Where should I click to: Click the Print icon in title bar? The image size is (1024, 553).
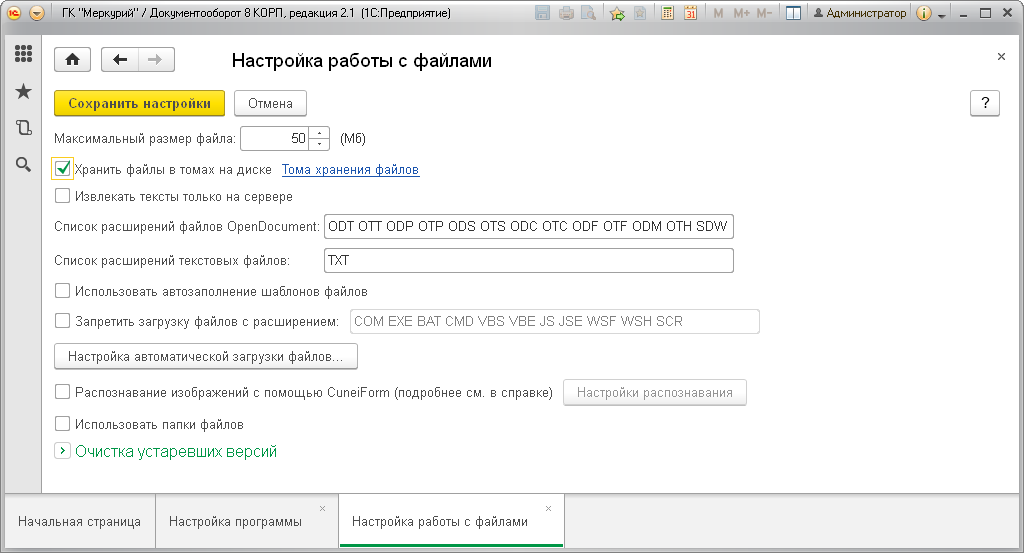(x=566, y=13)
